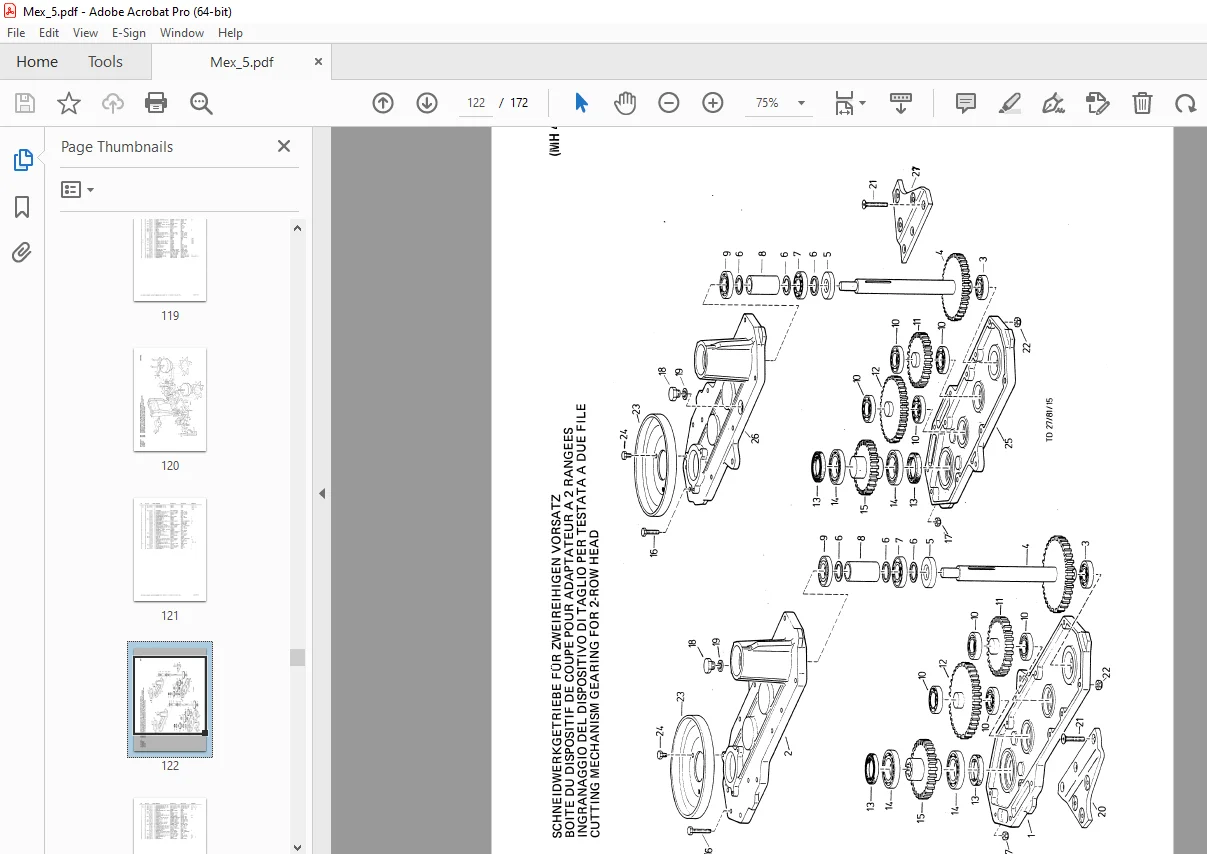Viewport: 1207px width, 854px height.
Task: Select page 119 thumbnail
Action: click(170, 260)
